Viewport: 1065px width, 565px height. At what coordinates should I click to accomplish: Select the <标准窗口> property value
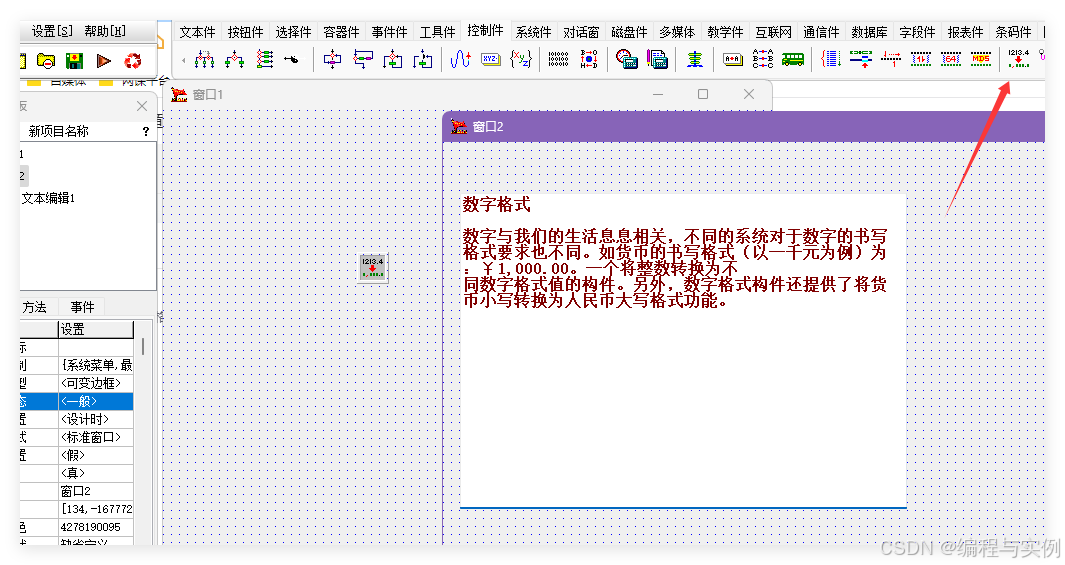[96, 437]
